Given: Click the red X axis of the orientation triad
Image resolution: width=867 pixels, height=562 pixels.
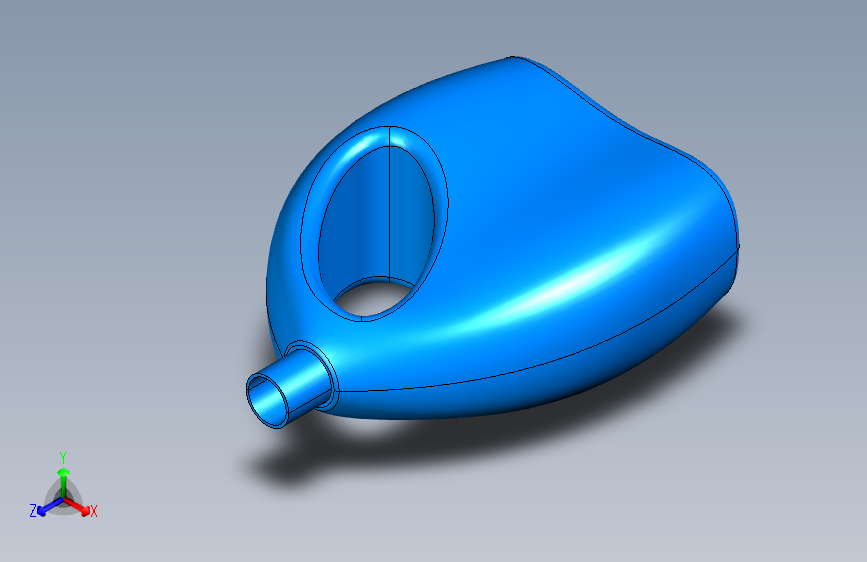Looking at the screenshot, I should pos(77,506).
